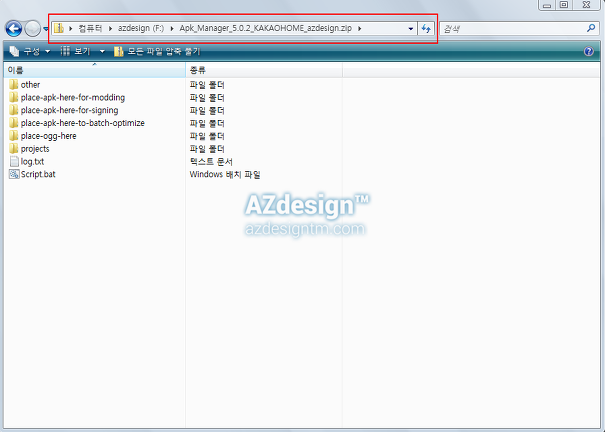Select place-apk-here-for-modding folder icon
Screen dimensions: 605x432
pos(14,97)
